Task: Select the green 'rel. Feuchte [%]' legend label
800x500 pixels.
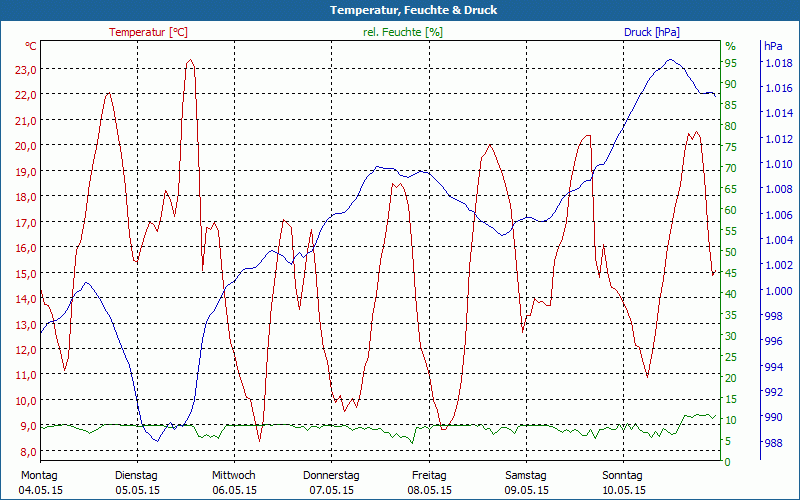Action: 403,32
